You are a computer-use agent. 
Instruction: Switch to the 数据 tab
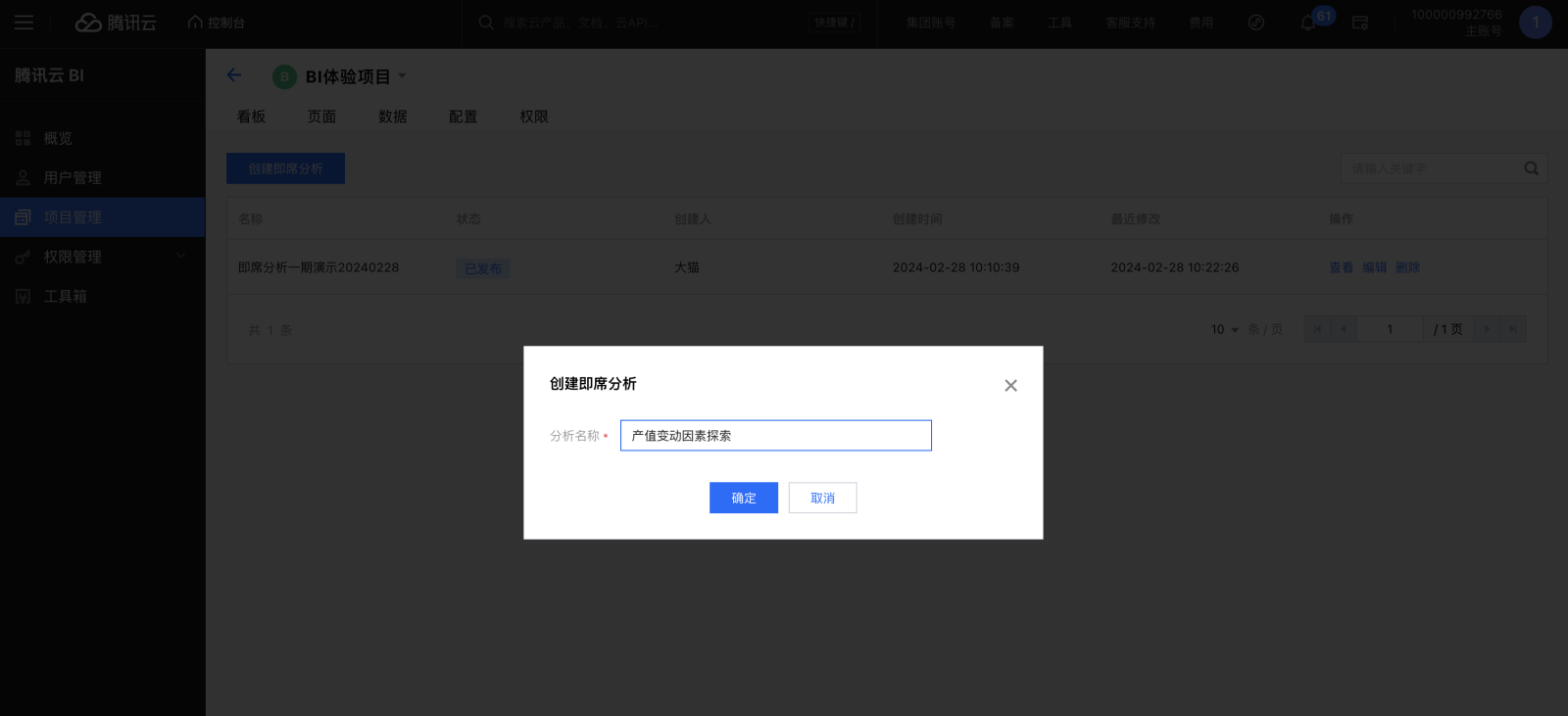392,117
